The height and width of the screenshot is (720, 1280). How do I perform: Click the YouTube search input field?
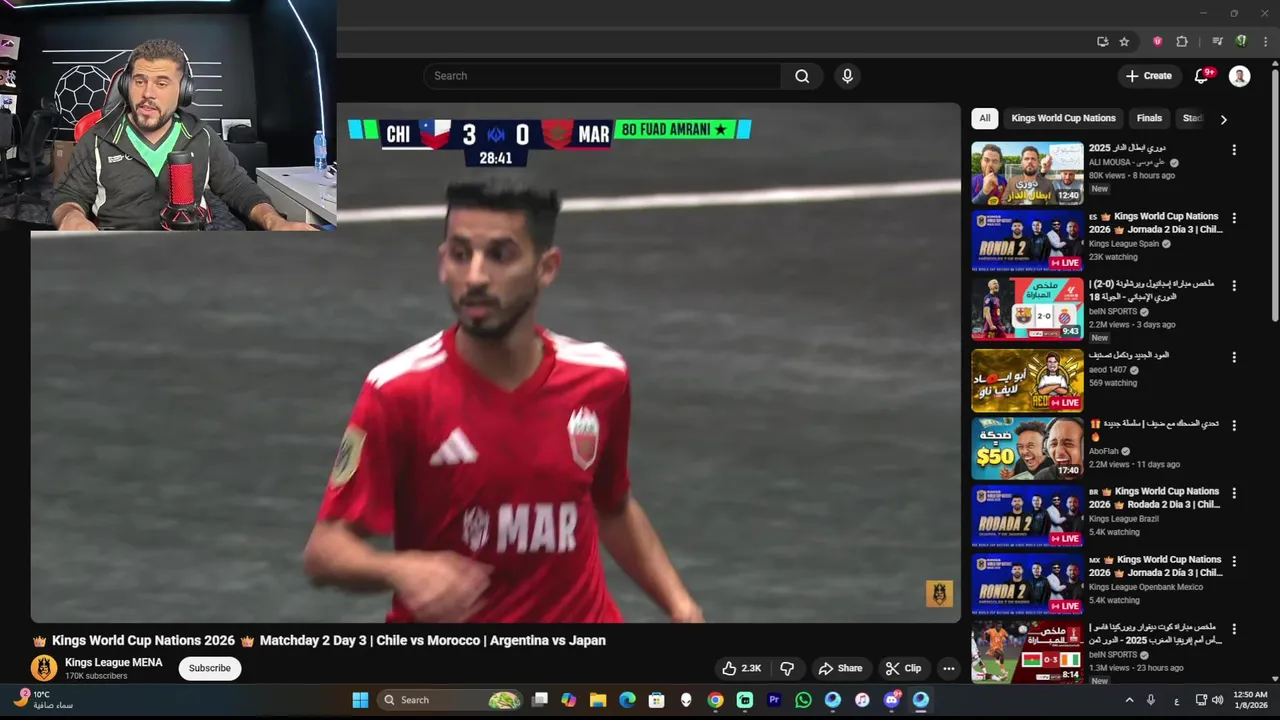pyautogui.click(x=602, y=76)
